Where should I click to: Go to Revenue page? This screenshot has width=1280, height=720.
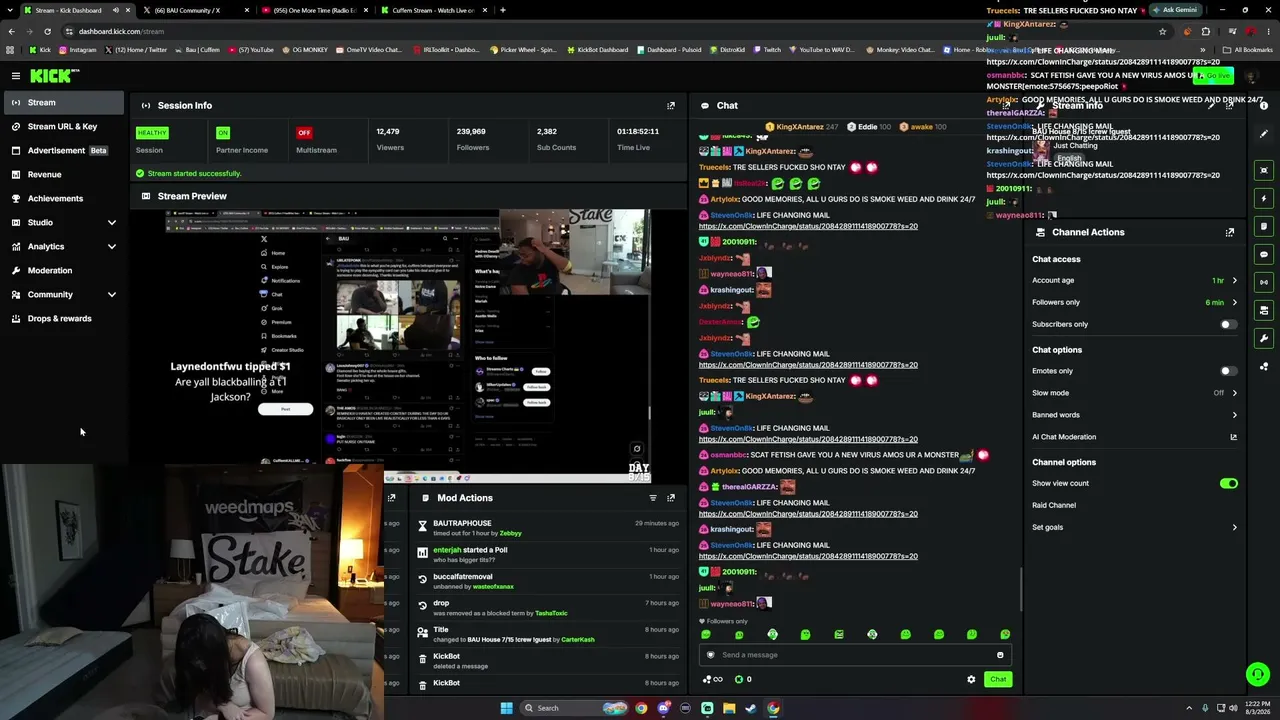(x=64, y=174)
